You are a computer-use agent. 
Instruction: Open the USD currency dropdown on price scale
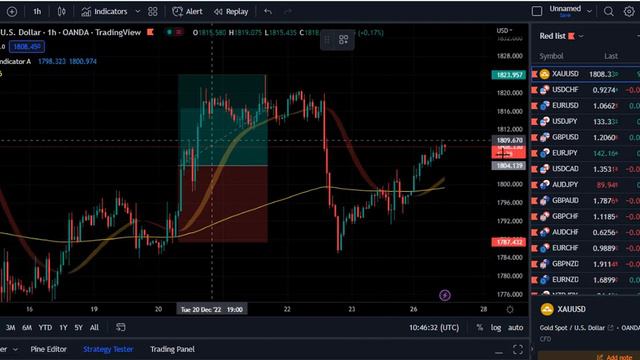504,31
